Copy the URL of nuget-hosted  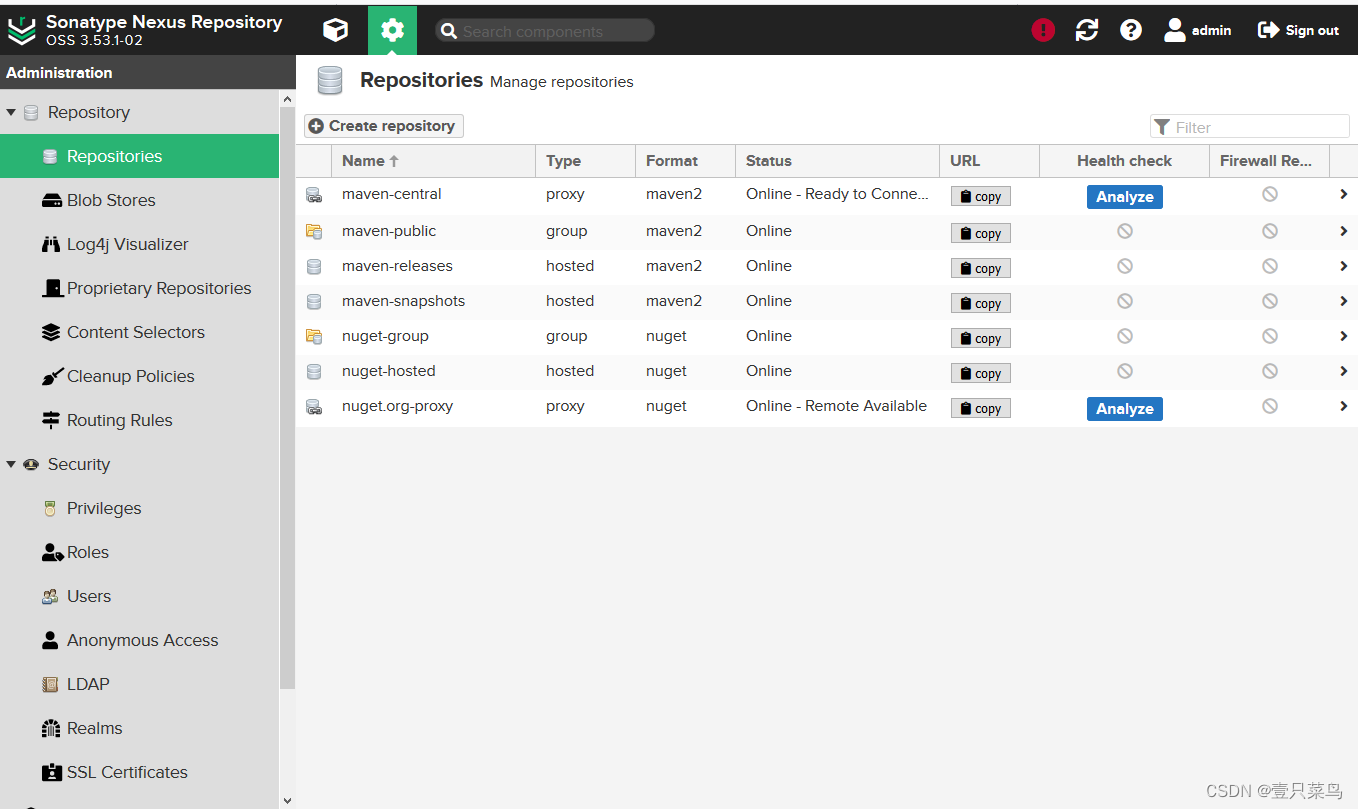981,373
